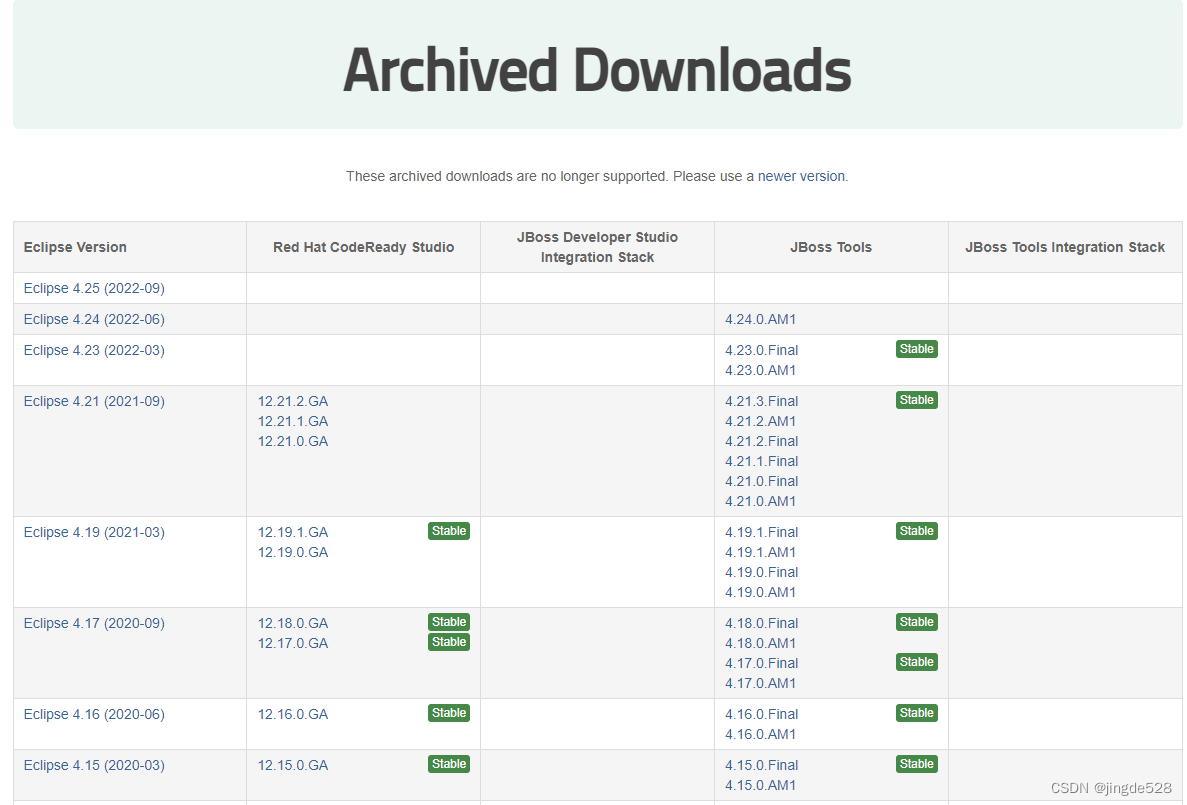Download CodeReady Studio 12.16.0.GA

293,714
